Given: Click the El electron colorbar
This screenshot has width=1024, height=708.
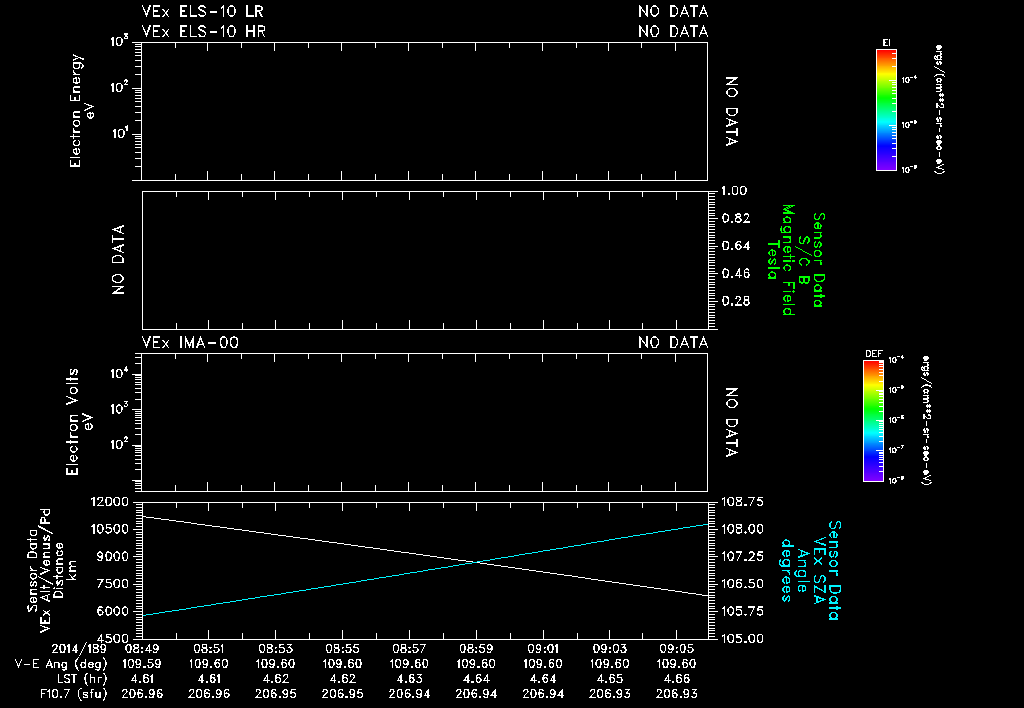Looking at the screenshot, I should pyautogui.click(x=886, y=110).
